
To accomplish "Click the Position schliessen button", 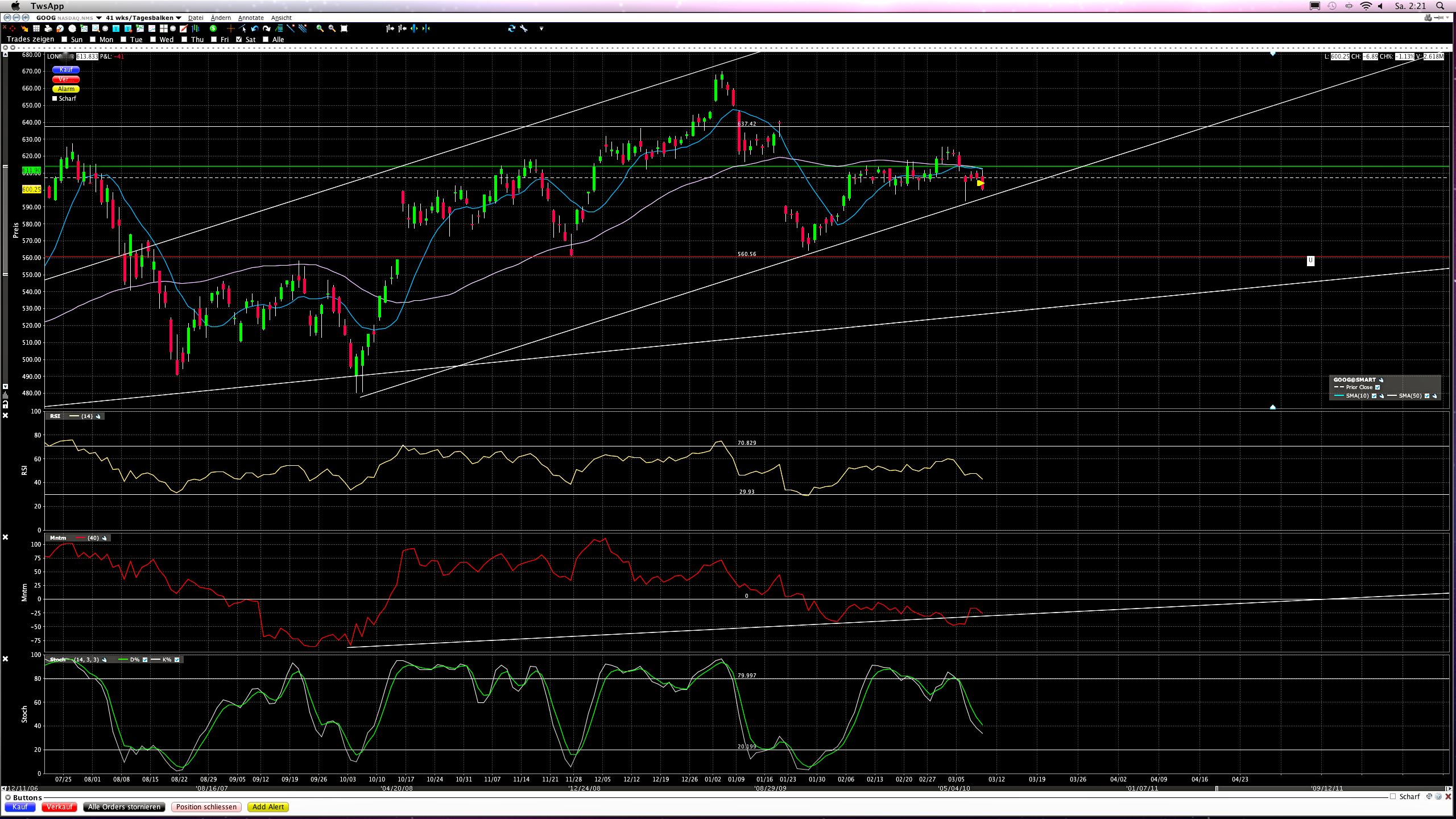I will click(x=206, y=807).
